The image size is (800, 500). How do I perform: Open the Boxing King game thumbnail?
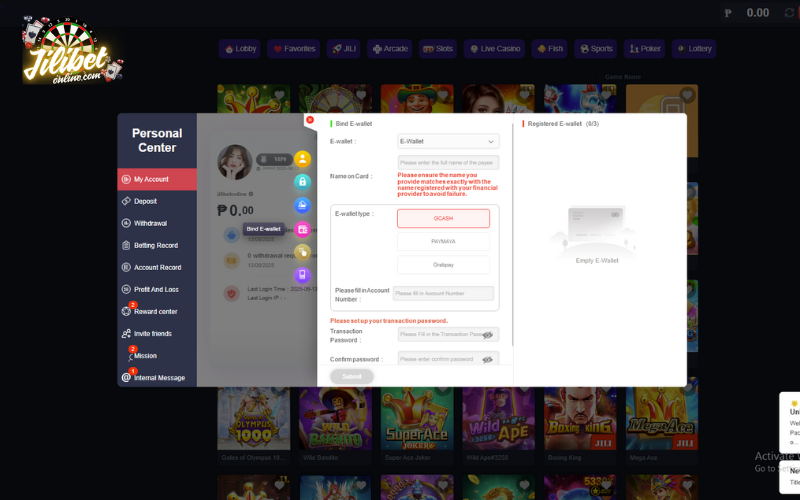[x=580, y=418]
